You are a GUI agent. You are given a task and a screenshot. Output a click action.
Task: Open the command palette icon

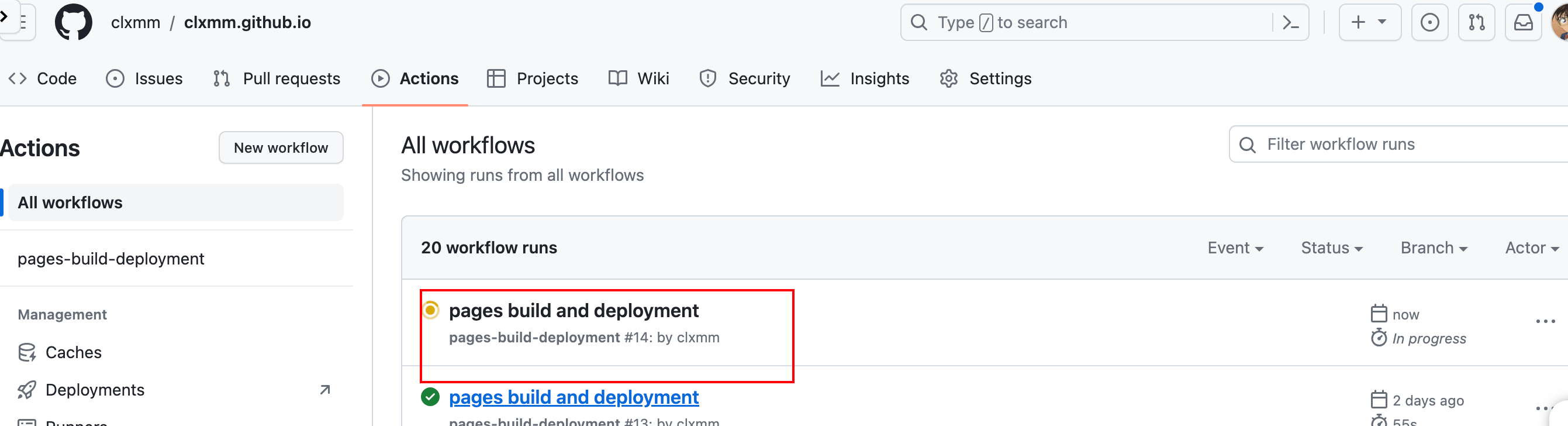pyautogui.click(x=1290, y=23)
